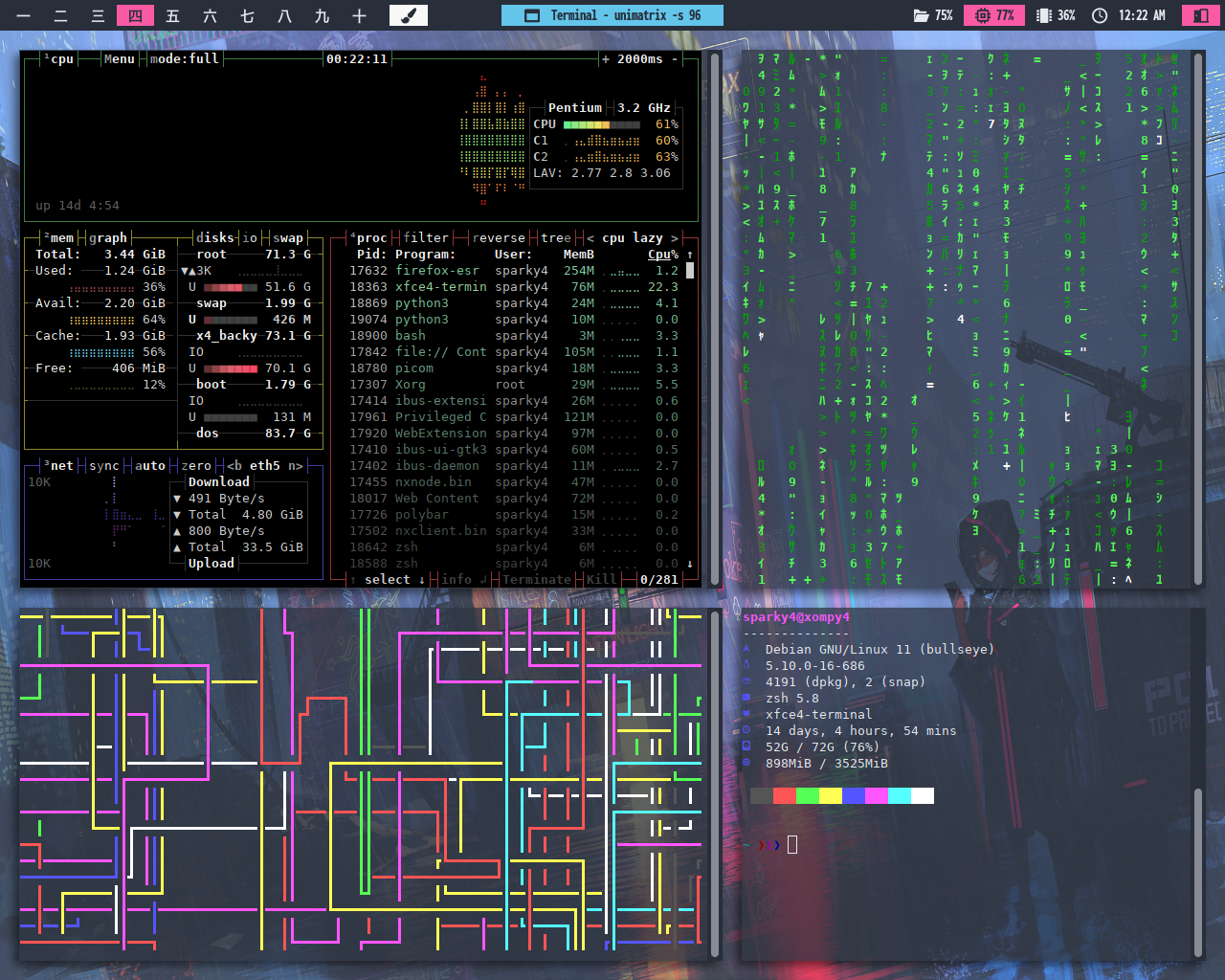
Task: Click the plus to increase update interval
Action: tap(606, 59)
